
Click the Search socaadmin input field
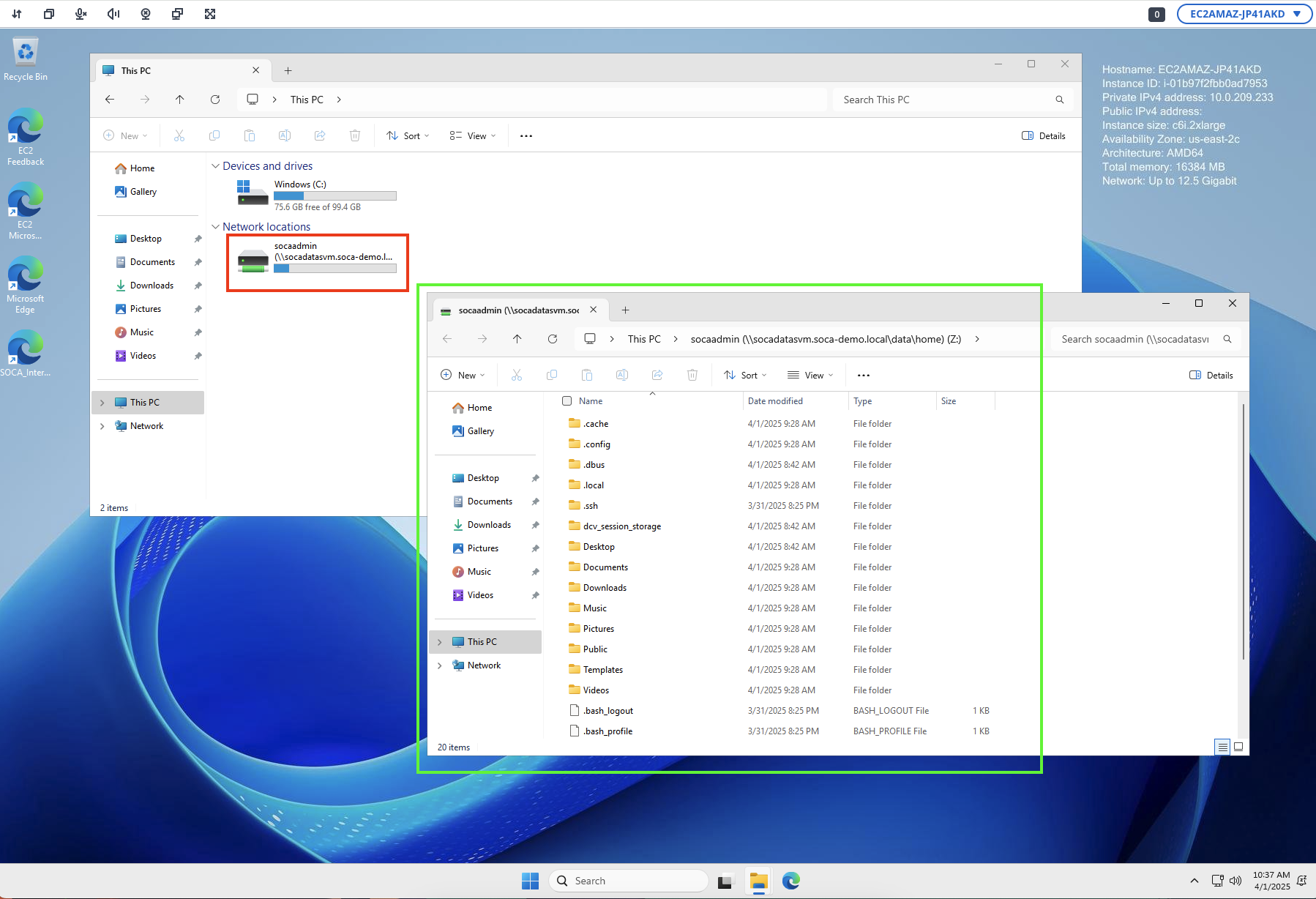point(1135,339)
